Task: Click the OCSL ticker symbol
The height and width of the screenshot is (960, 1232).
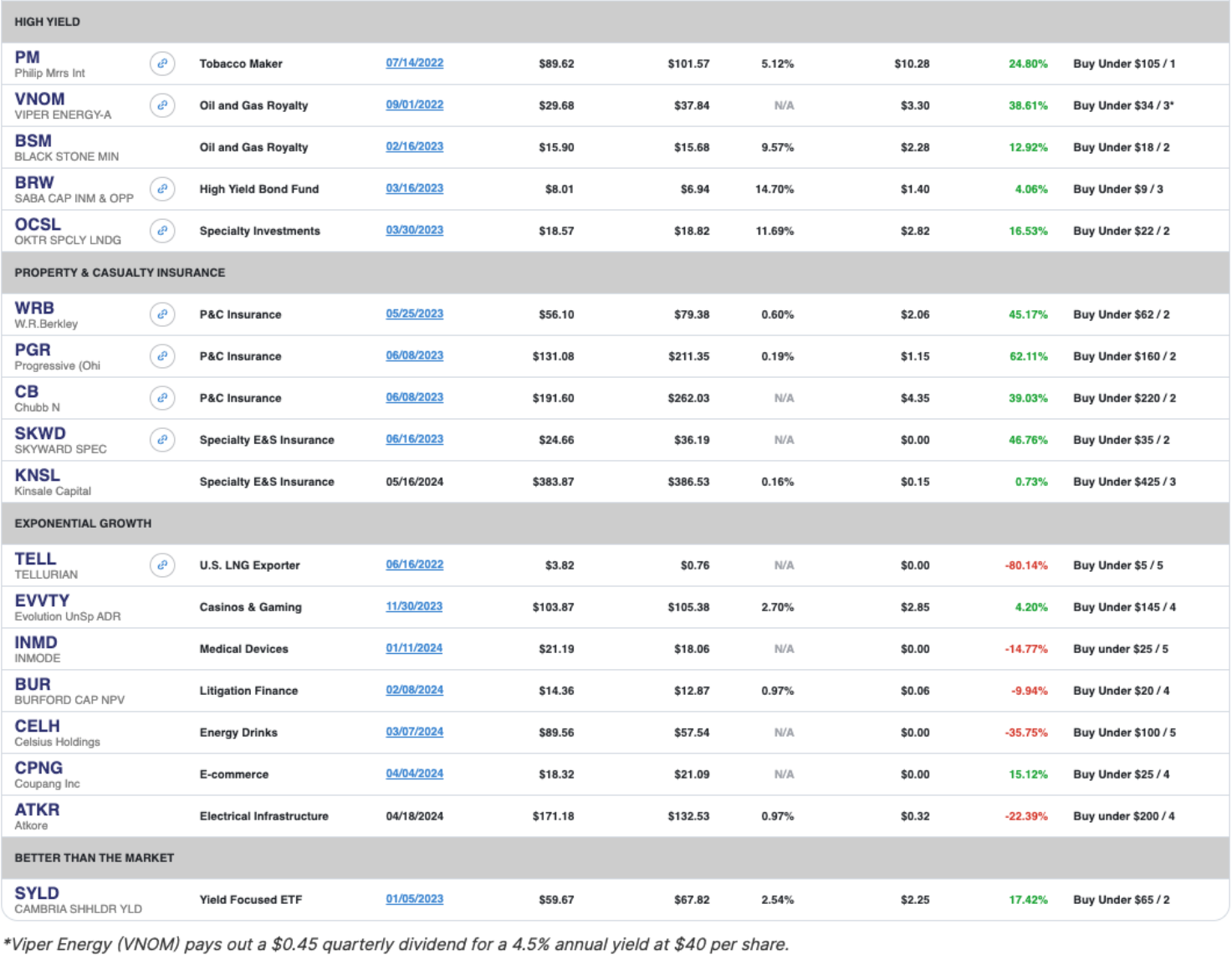Action: tap(38, 224)
